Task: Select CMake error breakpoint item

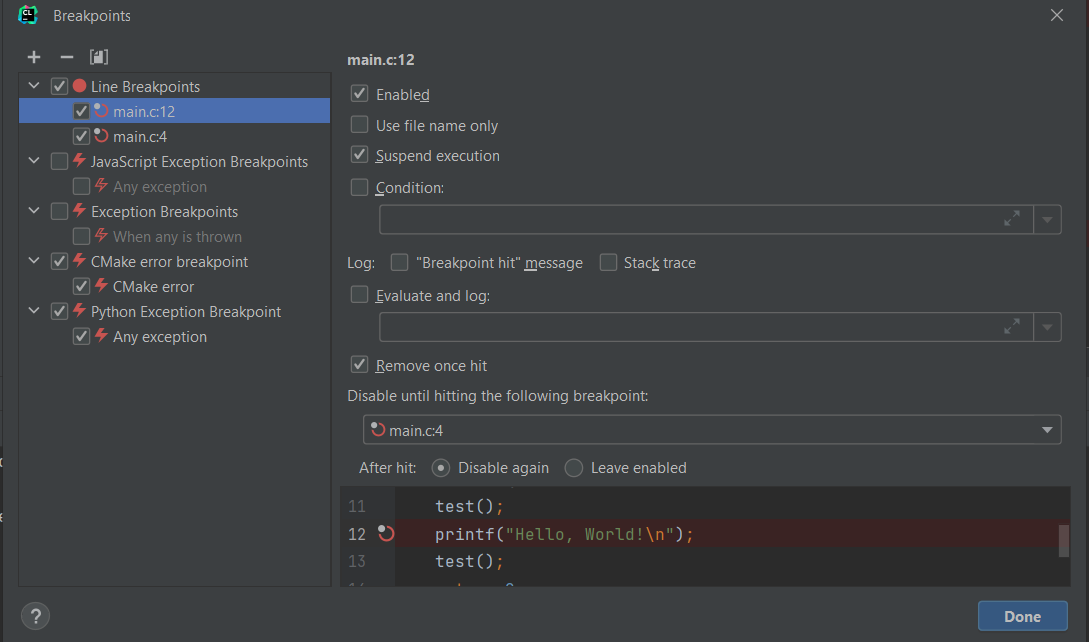Action: click(x=153, y=286)
